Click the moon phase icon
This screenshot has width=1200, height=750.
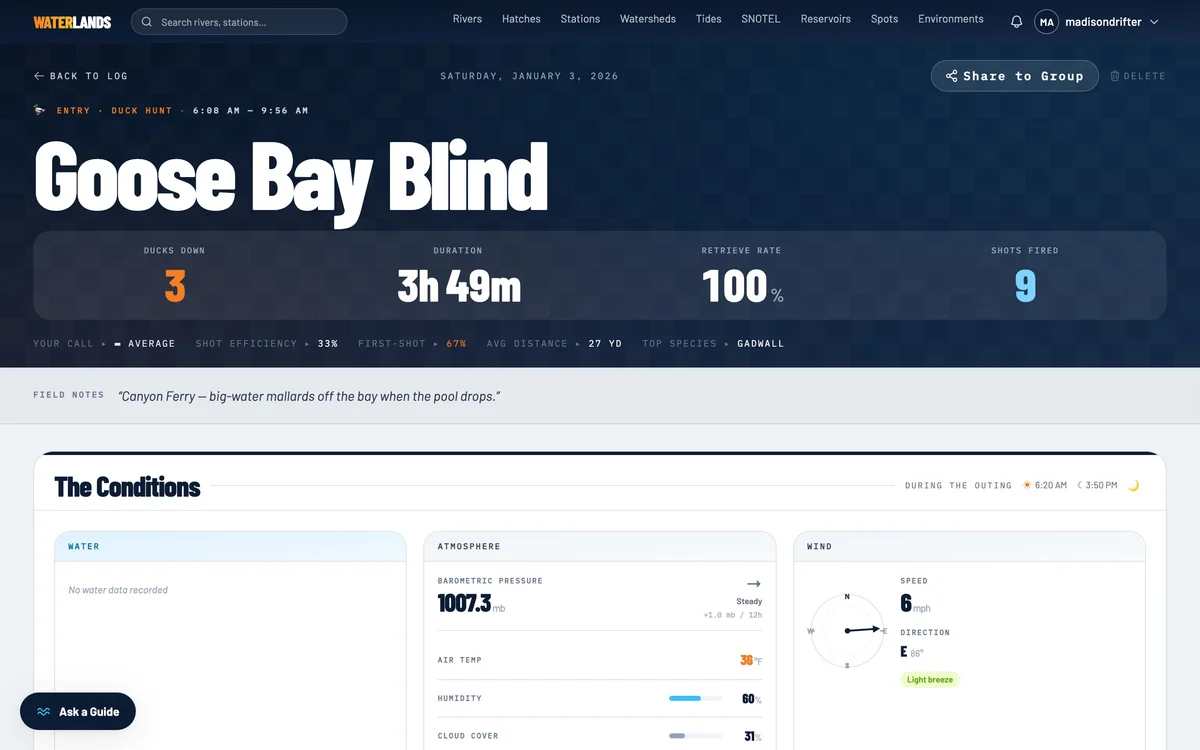click(1134, 485)
